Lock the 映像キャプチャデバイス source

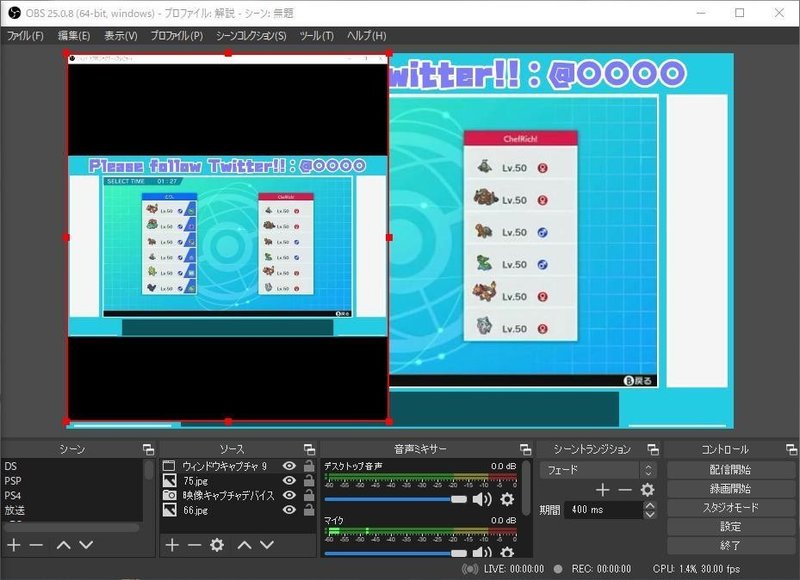pyautogui.click(x=309, y=495)
